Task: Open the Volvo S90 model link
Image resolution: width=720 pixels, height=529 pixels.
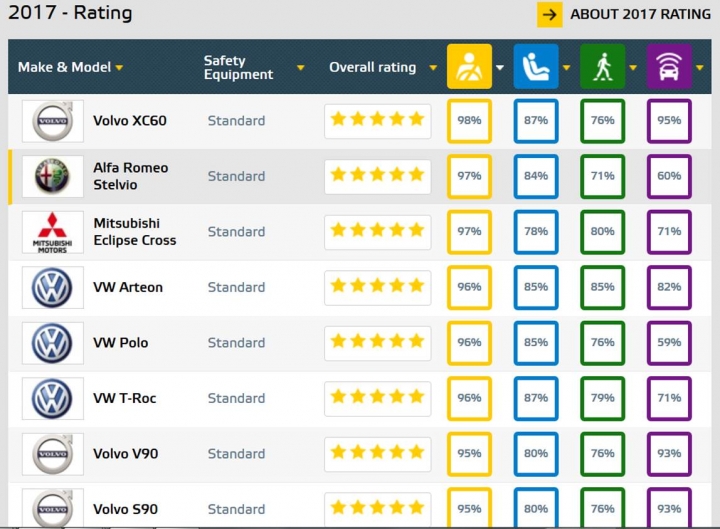Action: [126, 509]
